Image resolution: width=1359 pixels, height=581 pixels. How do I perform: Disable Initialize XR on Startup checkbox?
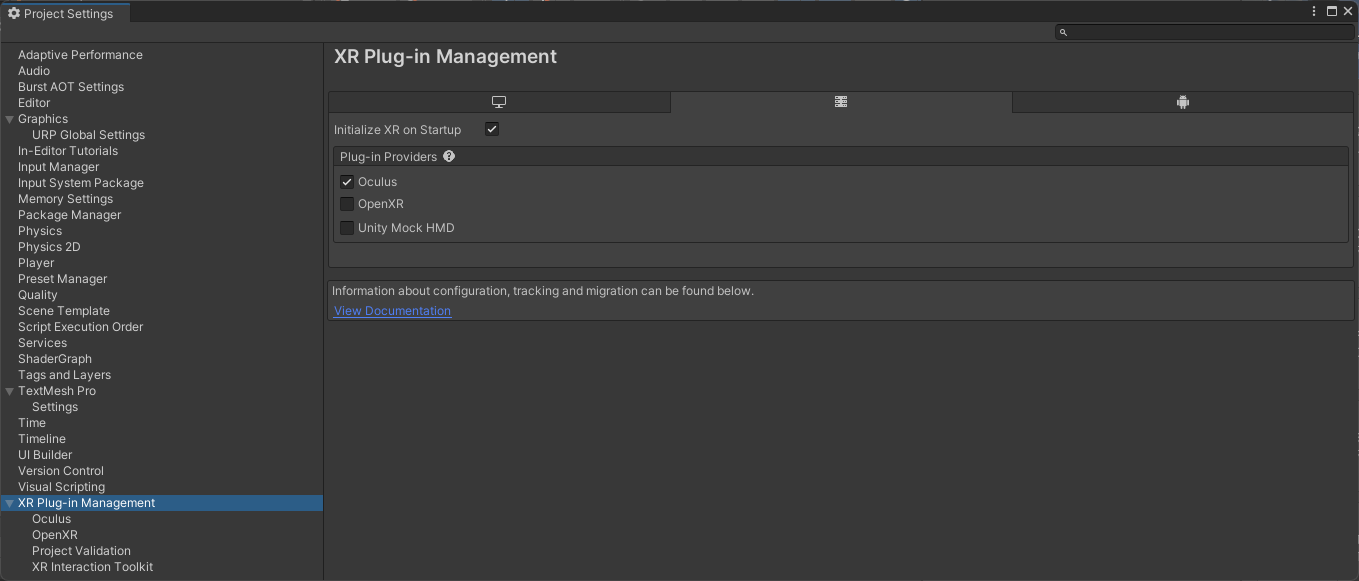click(491, 129)
